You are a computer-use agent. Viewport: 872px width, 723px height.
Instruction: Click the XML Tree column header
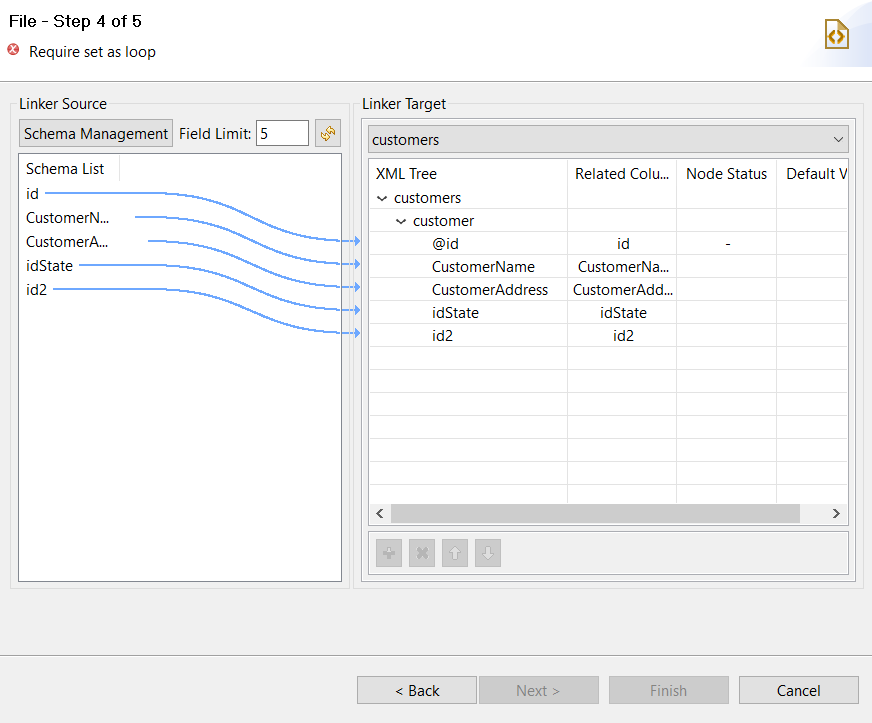click(x=406, y=173)
